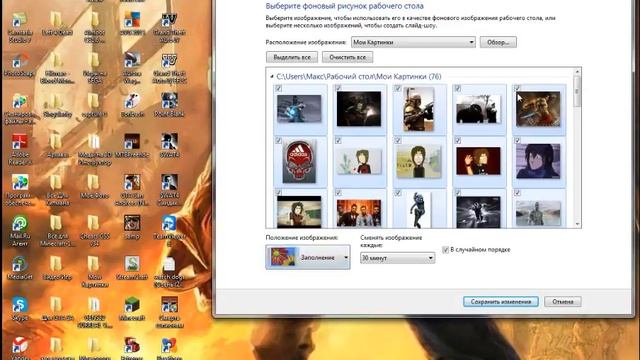
Task: Click the wallpaper list scrollbar thumb
Action: 577,92
